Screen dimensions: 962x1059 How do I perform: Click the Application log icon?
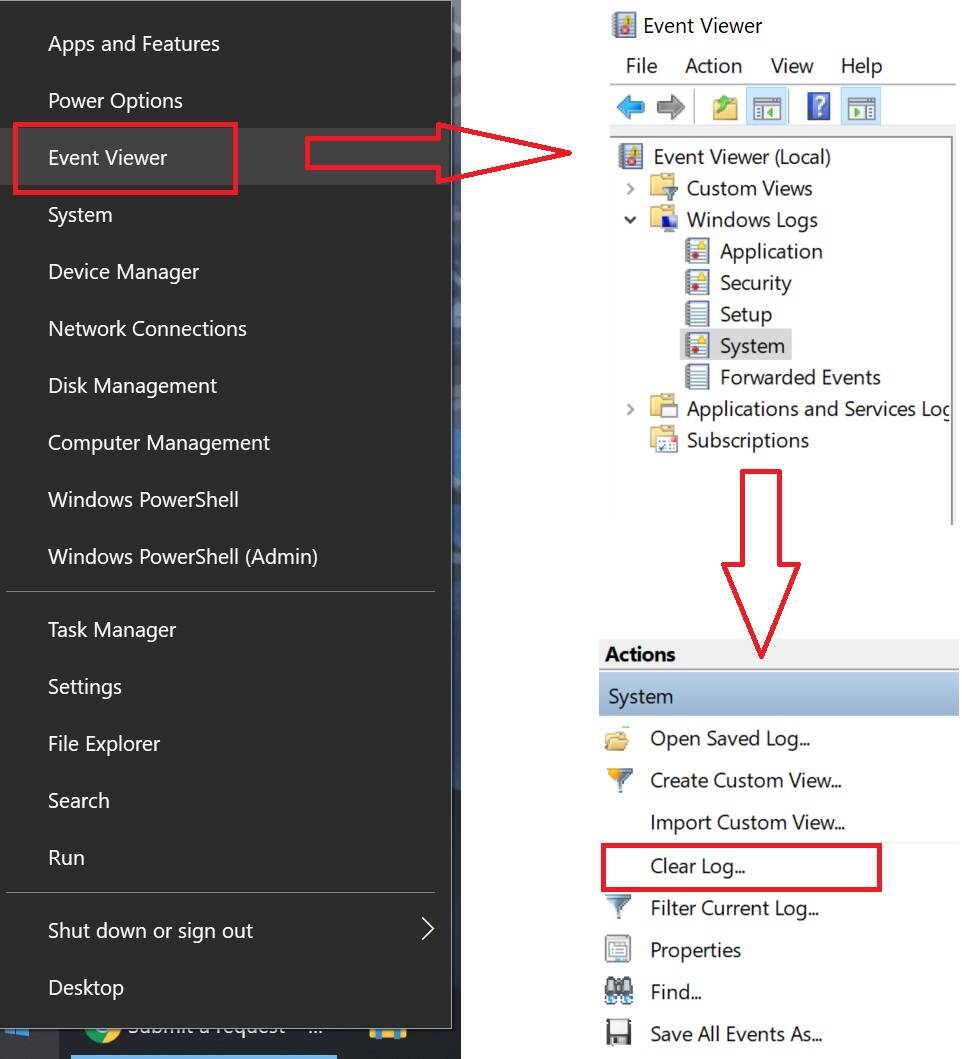coord(697,251)
